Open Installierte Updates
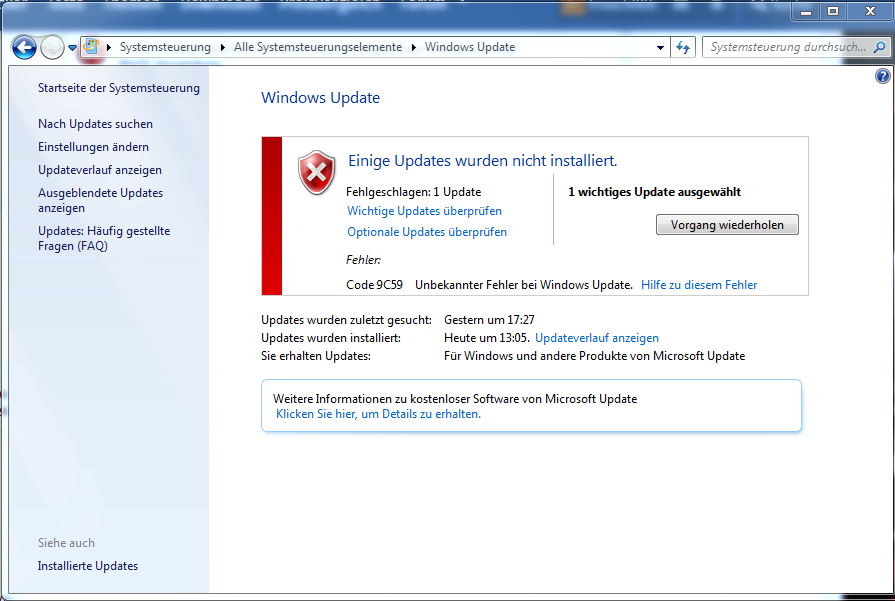The width and height of the screenshot is (895, 601). pyautogui.click(x=88, y=566)
